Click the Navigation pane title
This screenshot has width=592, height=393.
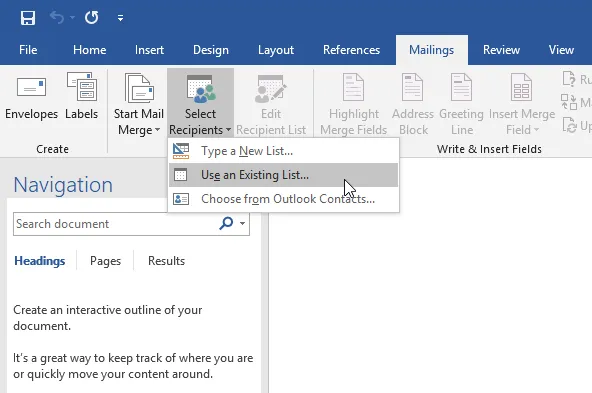[x=63, y=185]
